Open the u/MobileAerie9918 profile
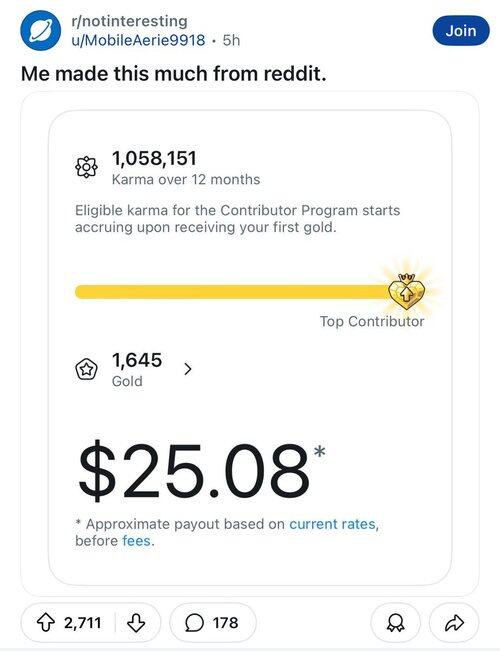Viewport: 500px width, 651px height. click(x=139, y=40)
